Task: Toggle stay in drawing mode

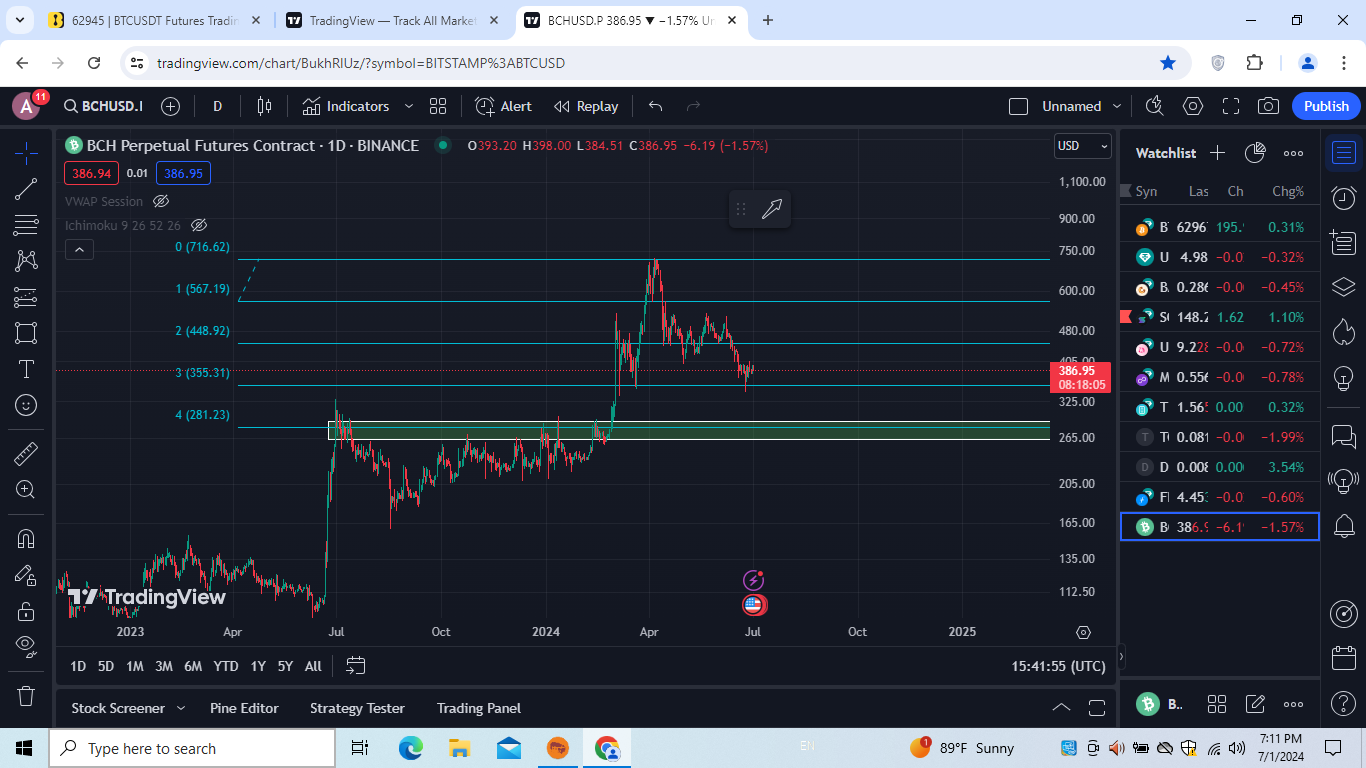Action: [x=26, y=574]
